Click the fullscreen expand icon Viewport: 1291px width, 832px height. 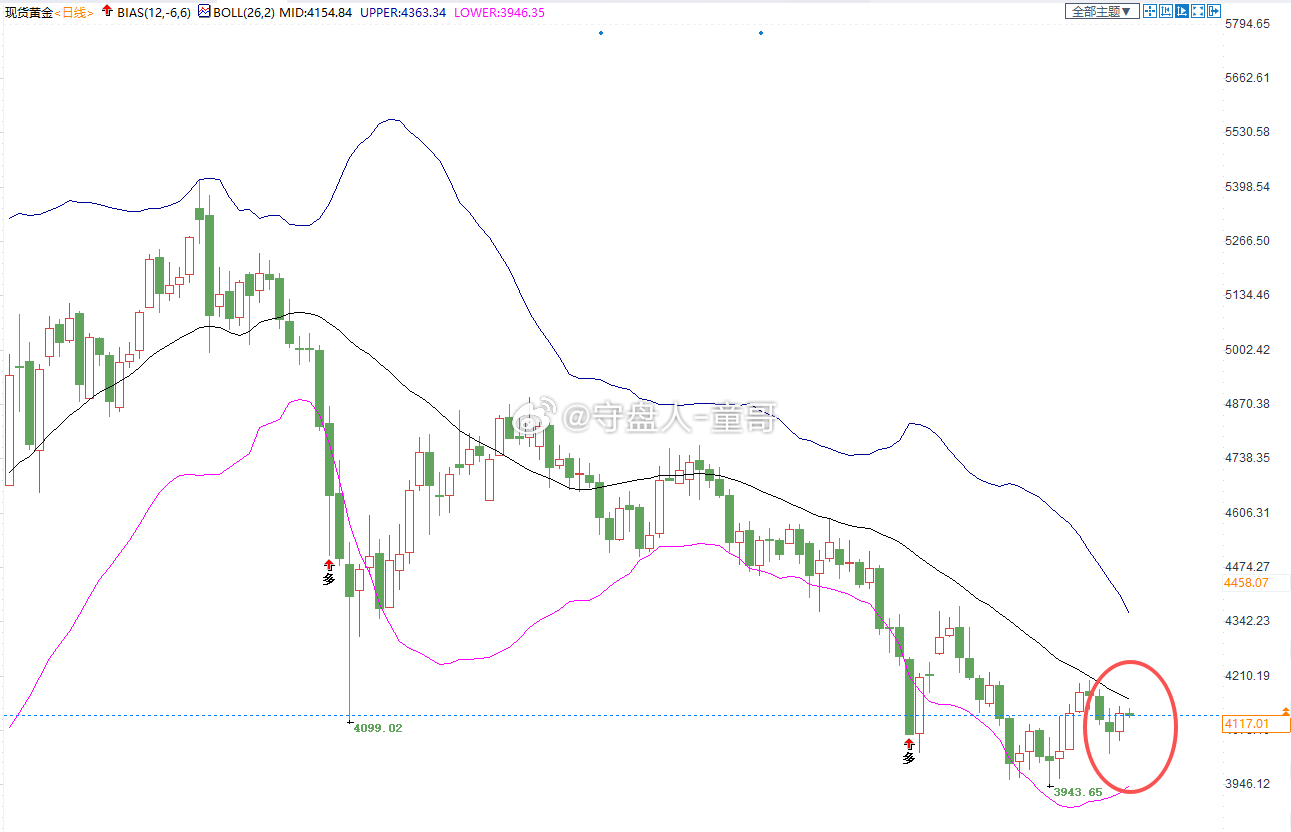click(1198, 11)
